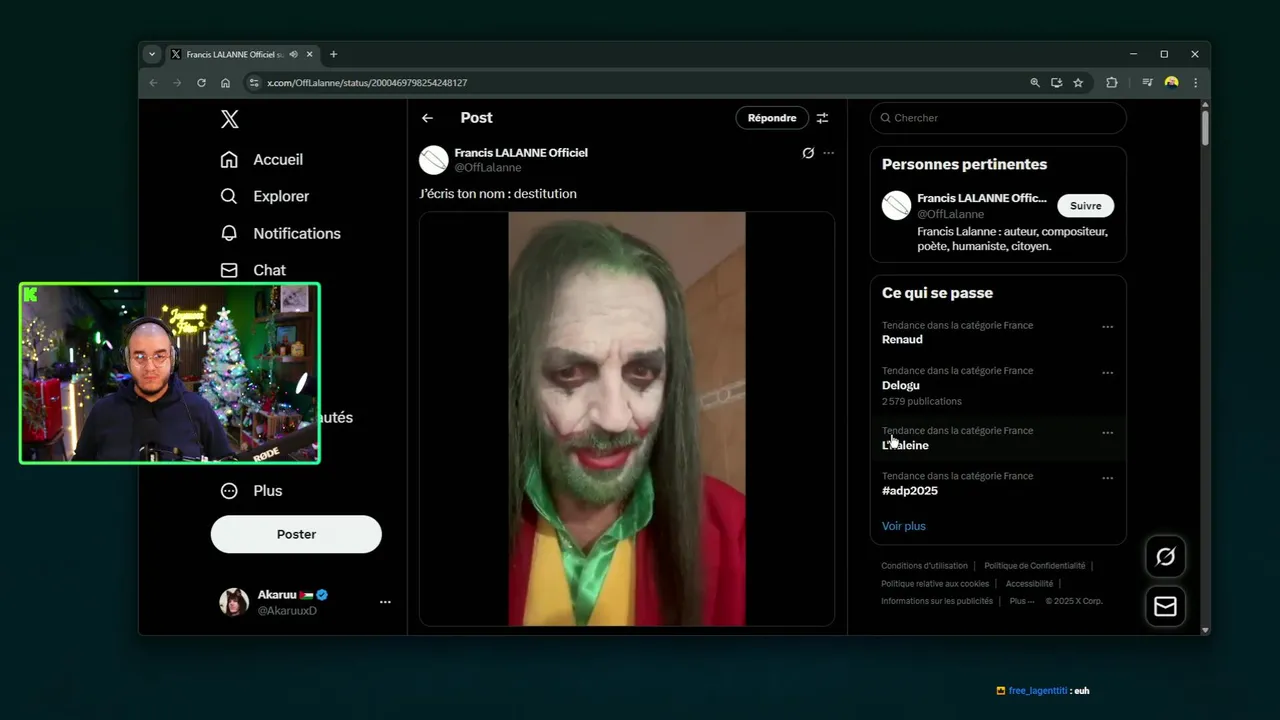Image resolution: width=1280 pixels, height=720 pixels.
Task: Open the #adp2025 trend
Action: [x=998, y=483]
